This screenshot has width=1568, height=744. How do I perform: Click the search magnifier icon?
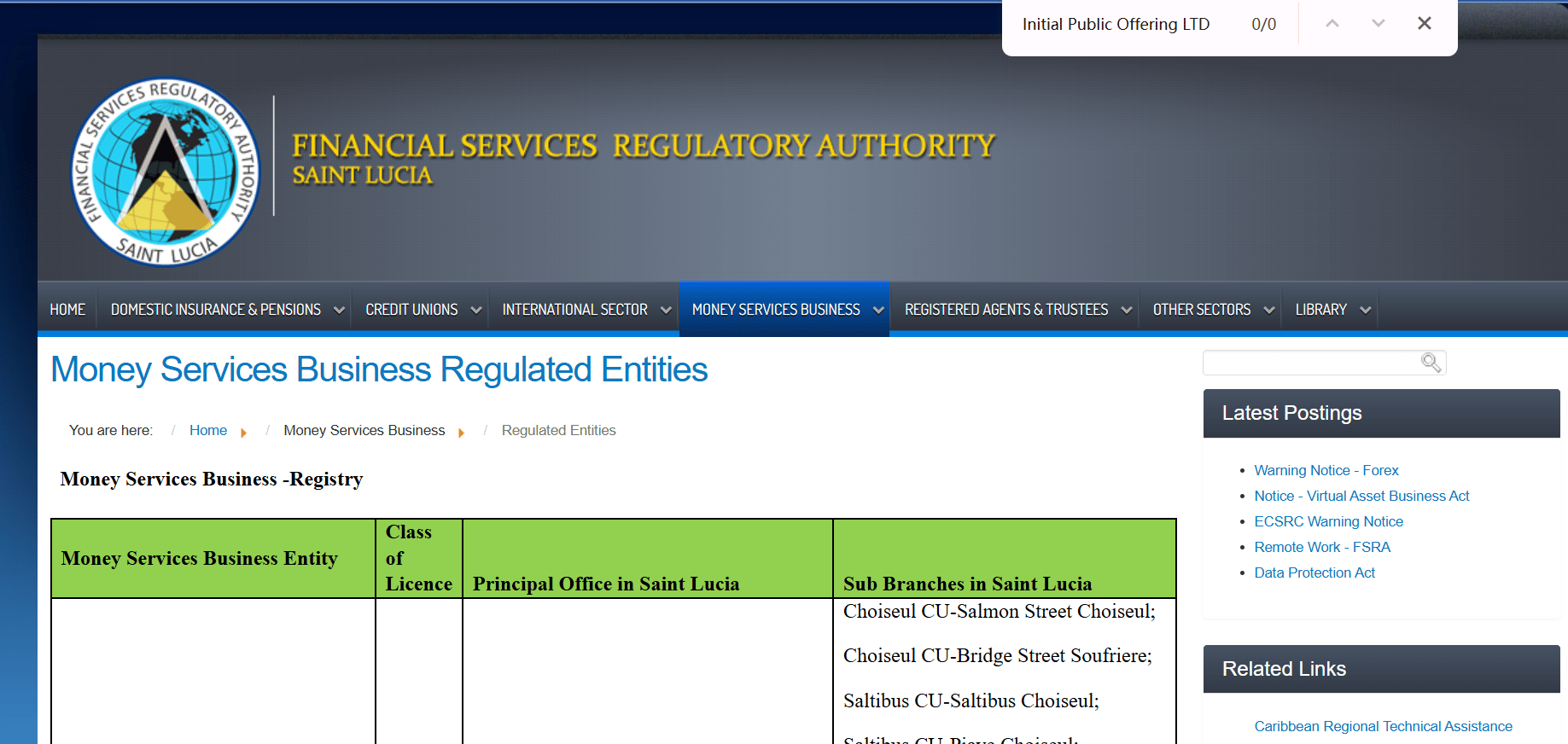click(x=1431, y=363)
